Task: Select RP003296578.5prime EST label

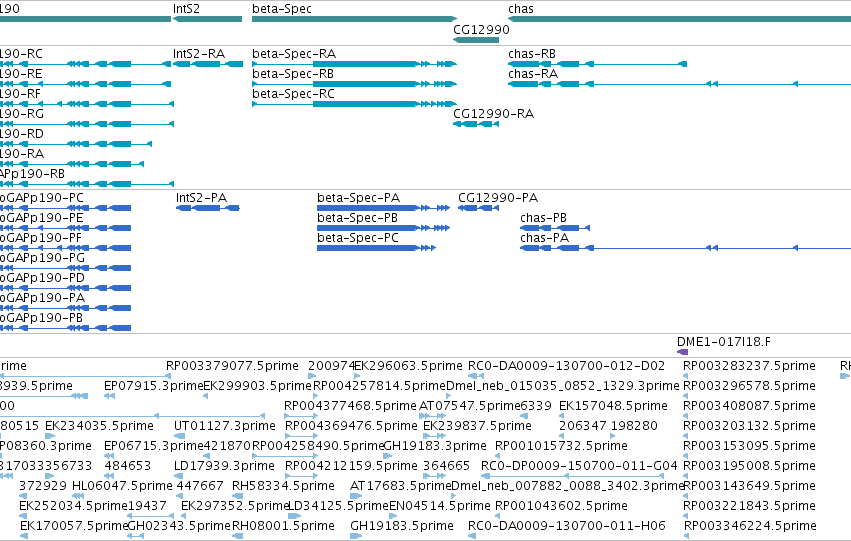Action: (749, 386)
